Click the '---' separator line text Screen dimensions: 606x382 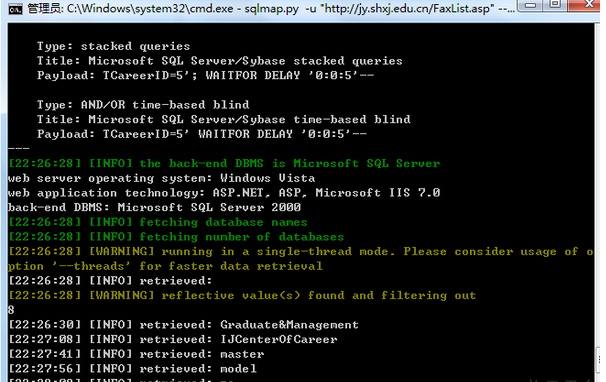19,148
